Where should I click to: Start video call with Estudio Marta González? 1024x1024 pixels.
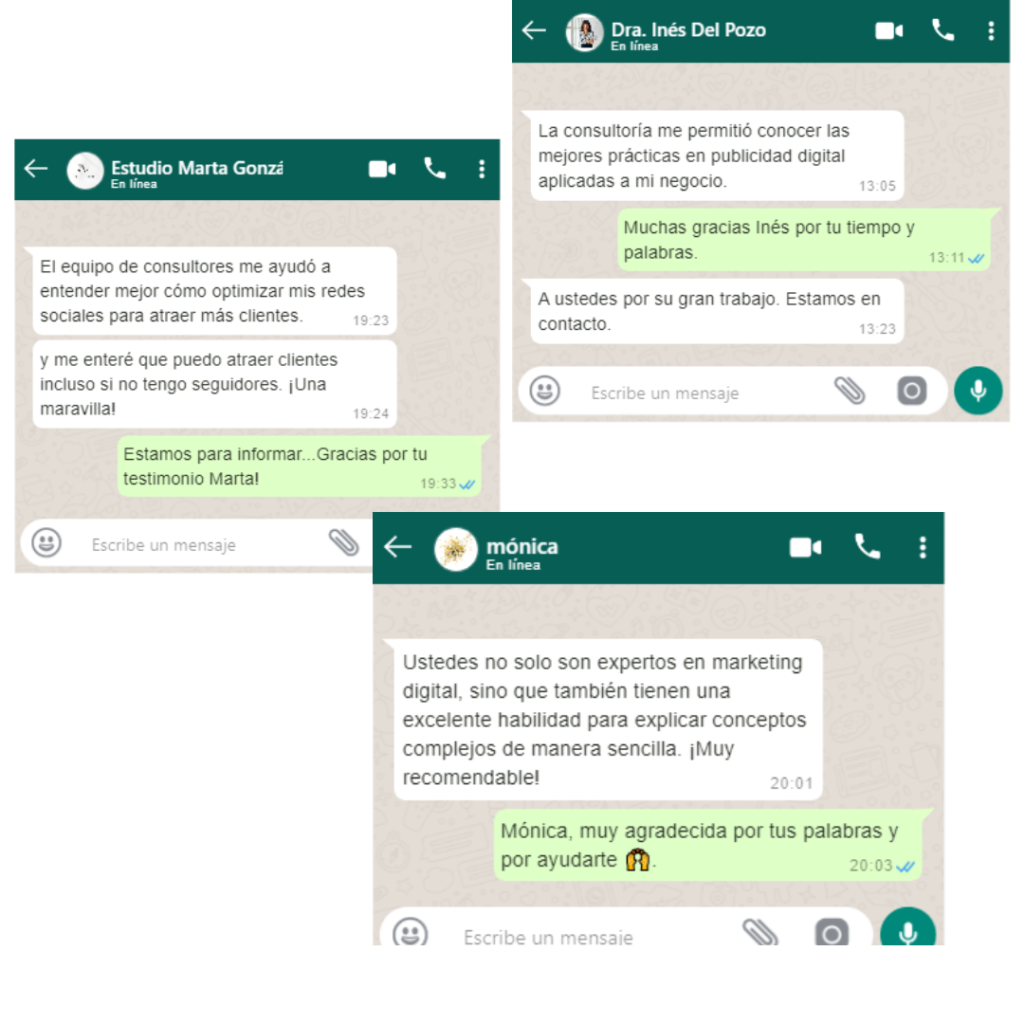click(382, 169)
